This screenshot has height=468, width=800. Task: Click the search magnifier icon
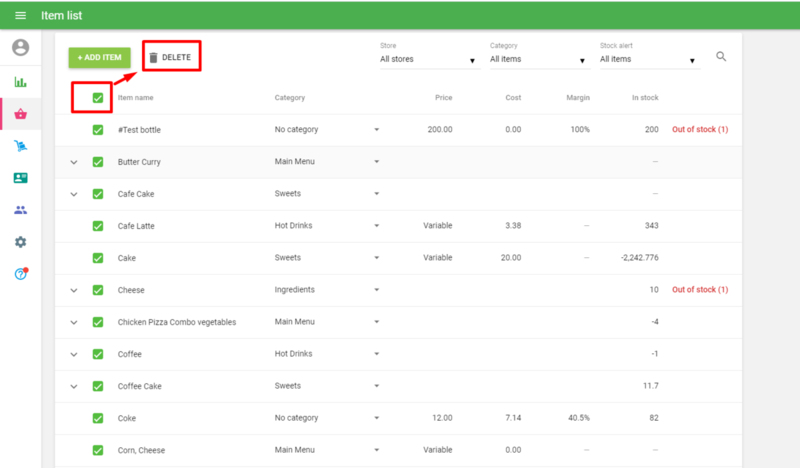[x=721, y=57]
